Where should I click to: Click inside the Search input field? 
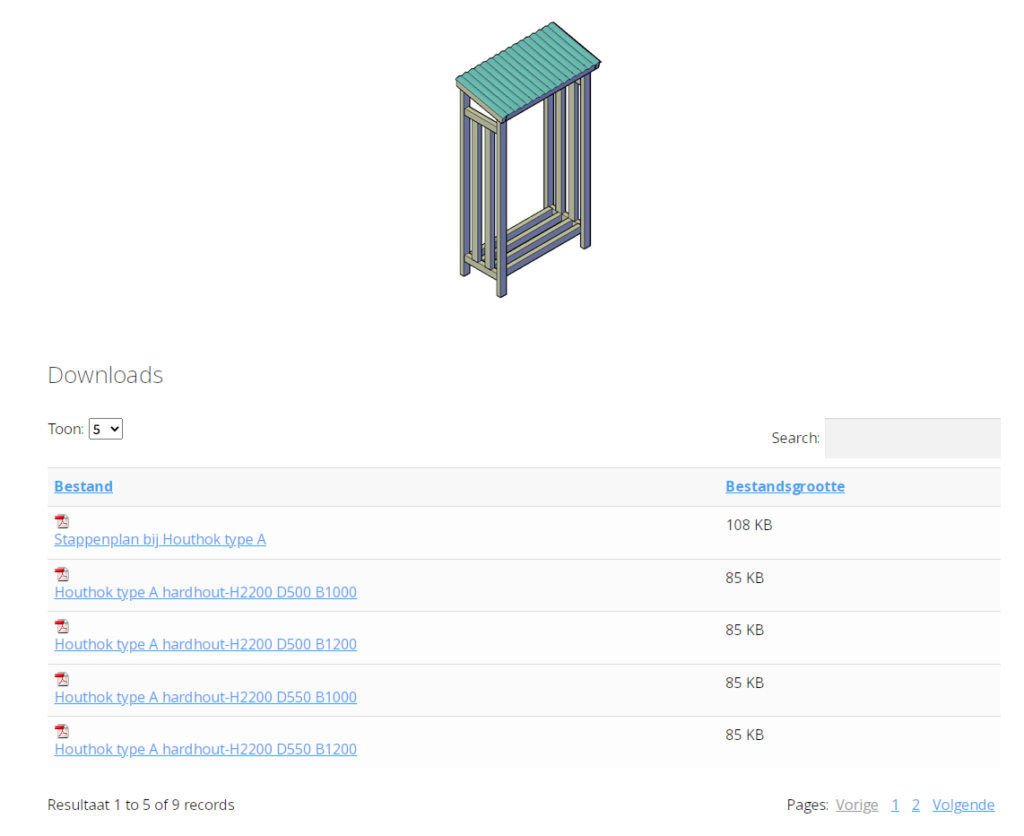[911, 437]
